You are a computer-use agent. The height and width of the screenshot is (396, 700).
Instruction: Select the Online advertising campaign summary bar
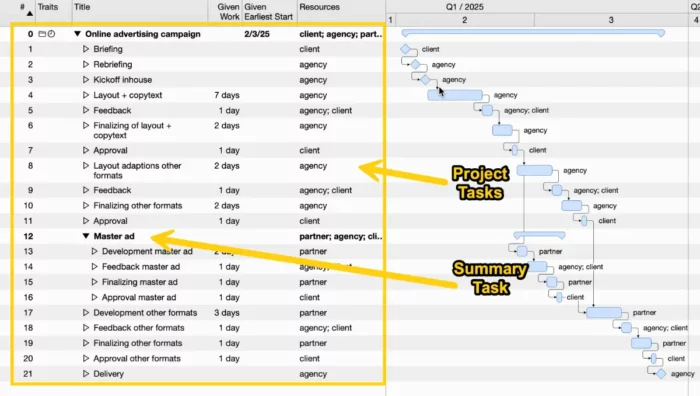click(533, 33)
